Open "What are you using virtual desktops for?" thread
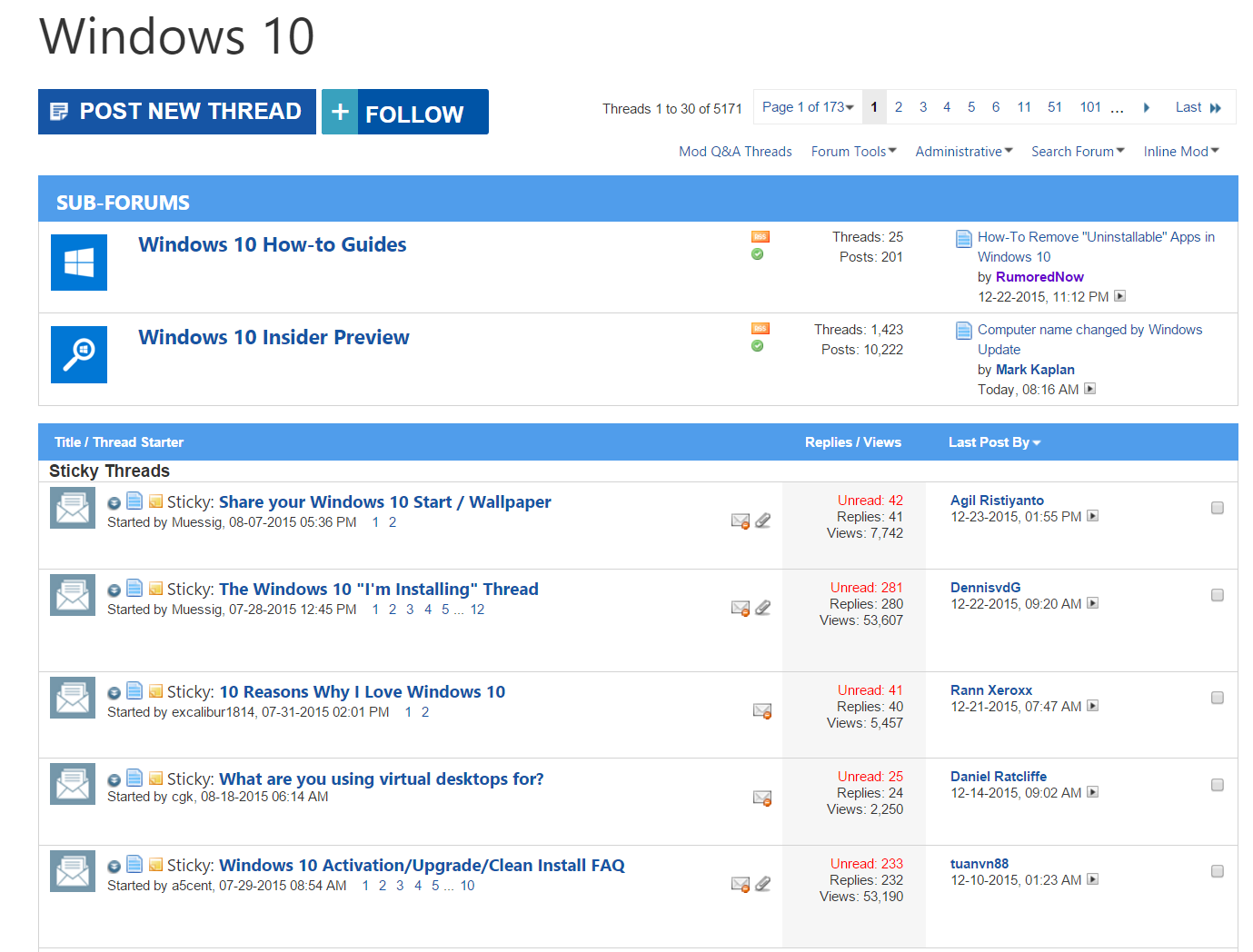 [x=382, y=778]
